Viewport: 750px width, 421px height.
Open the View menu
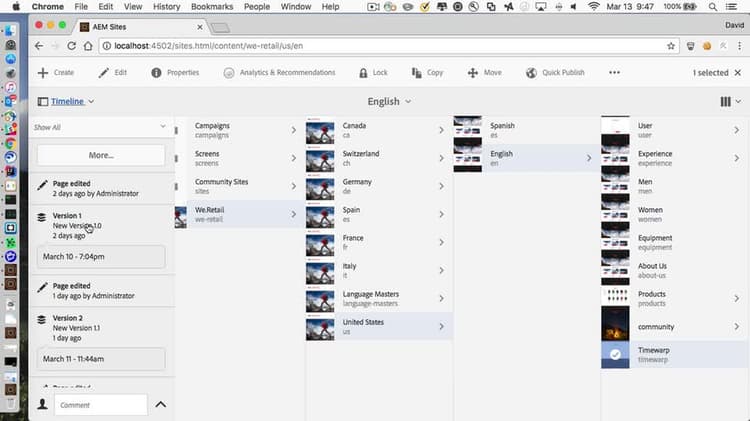[x=133, y=7]
